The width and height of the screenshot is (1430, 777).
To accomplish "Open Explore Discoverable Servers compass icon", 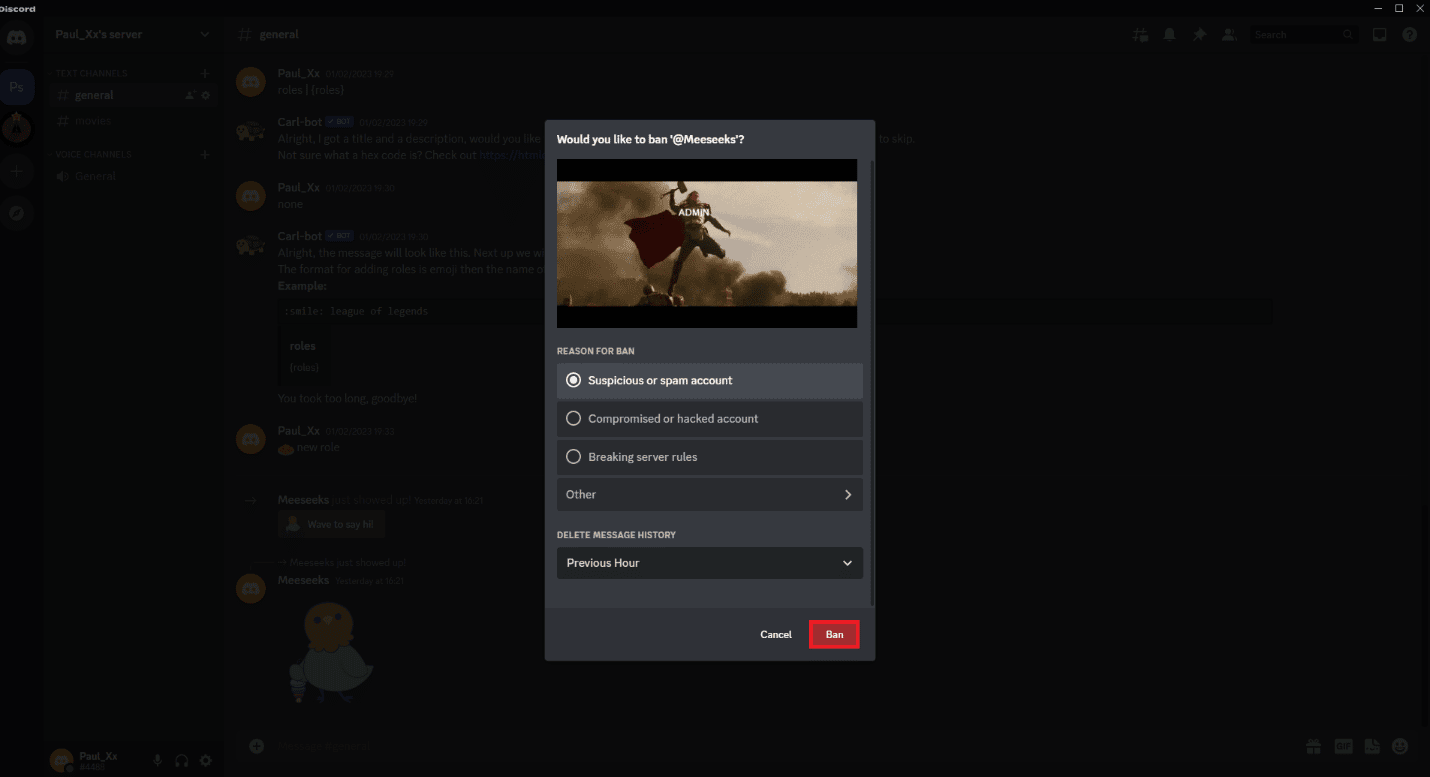I will [x=17, y=213].
